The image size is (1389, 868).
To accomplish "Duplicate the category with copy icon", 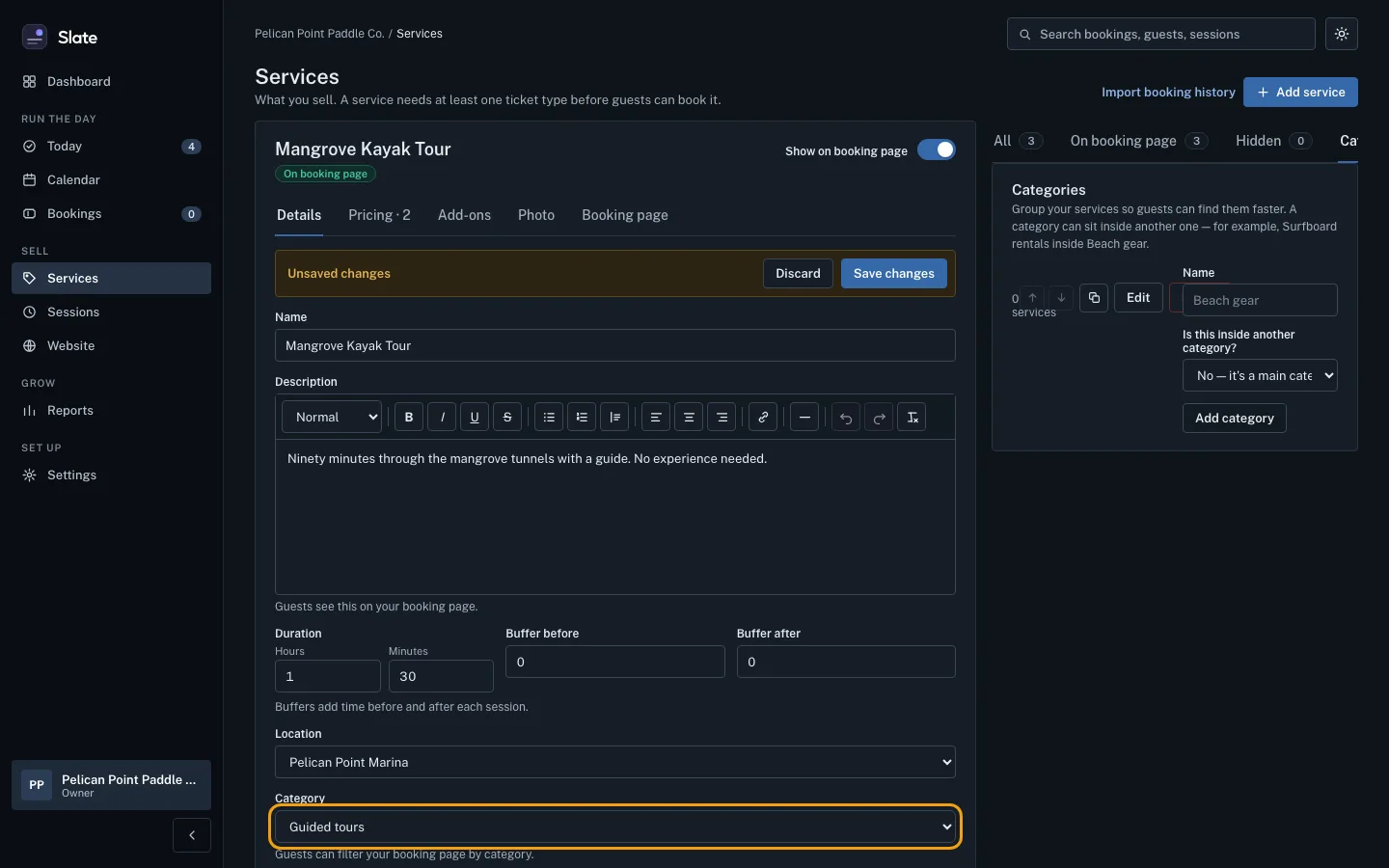I will (x=1094, y=297).
